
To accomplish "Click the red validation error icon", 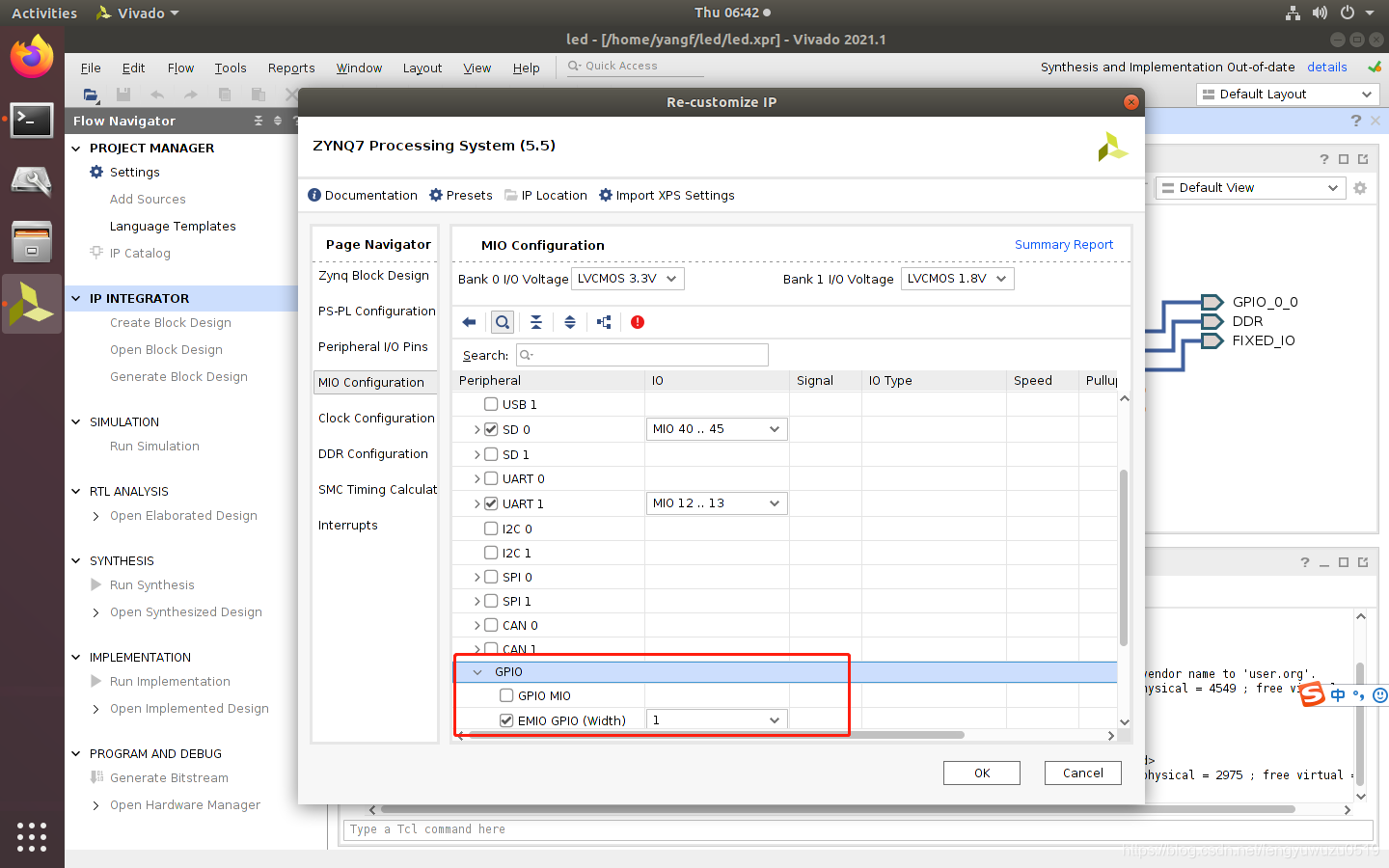I will (x=637, y=321).
